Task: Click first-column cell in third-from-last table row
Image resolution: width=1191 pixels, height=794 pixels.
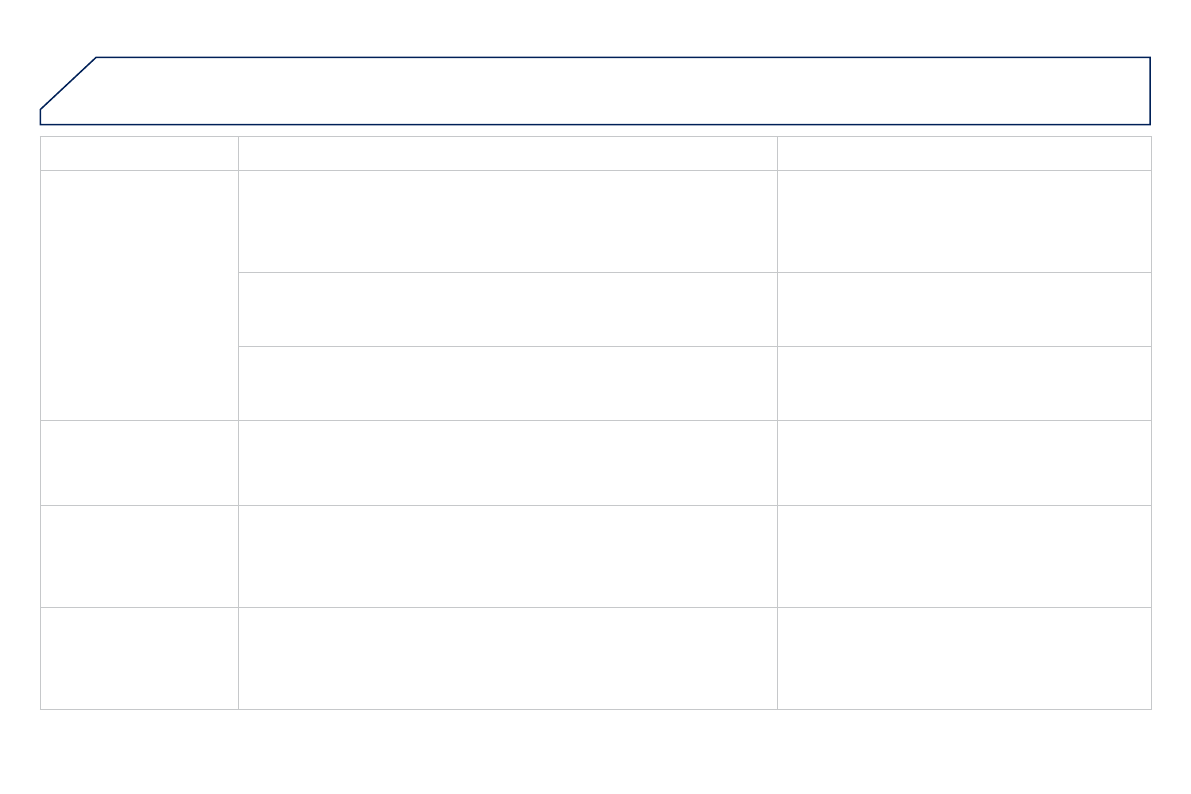Action: point(139,462)
